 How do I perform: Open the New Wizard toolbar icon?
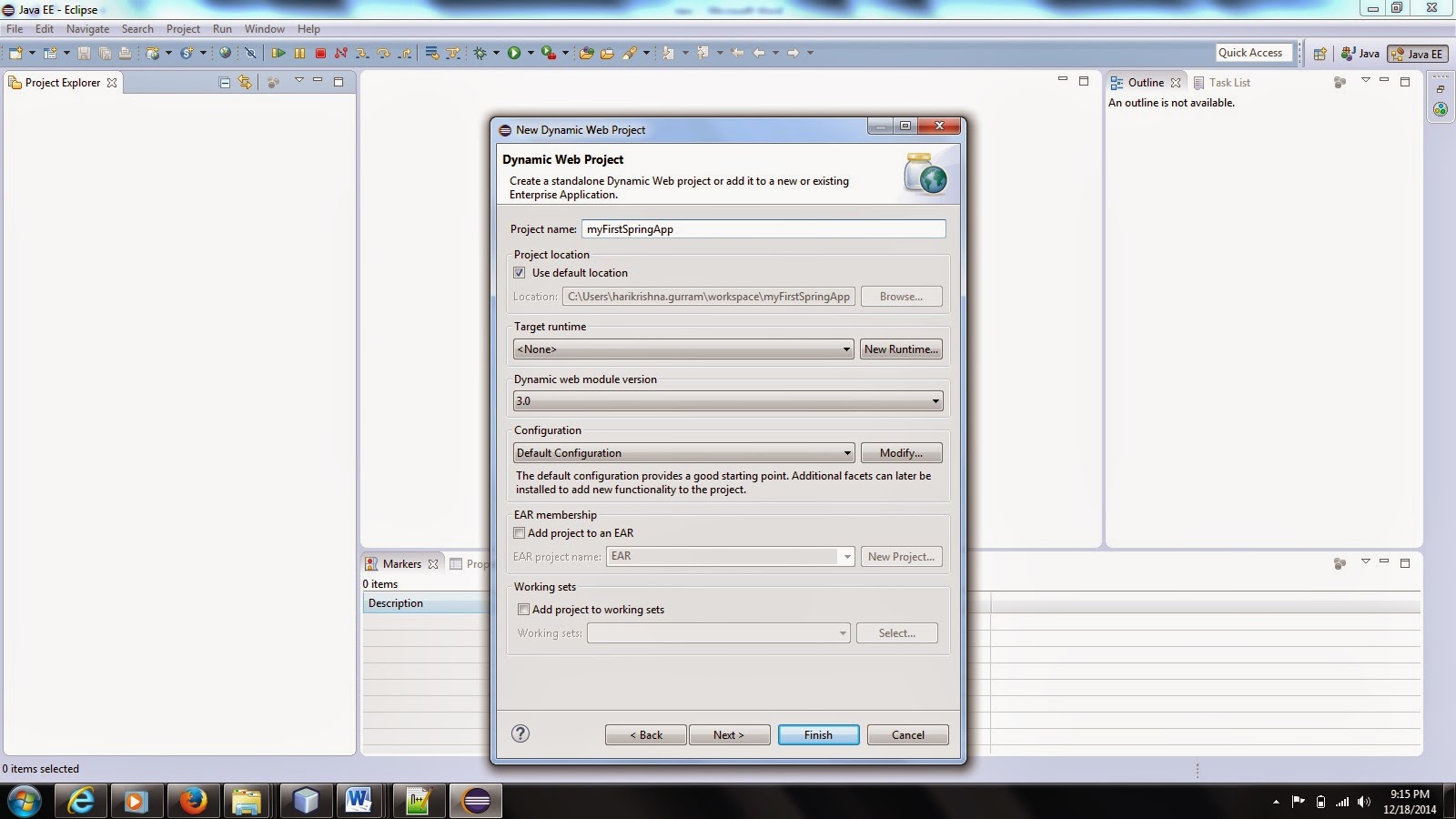coord(15,53)
